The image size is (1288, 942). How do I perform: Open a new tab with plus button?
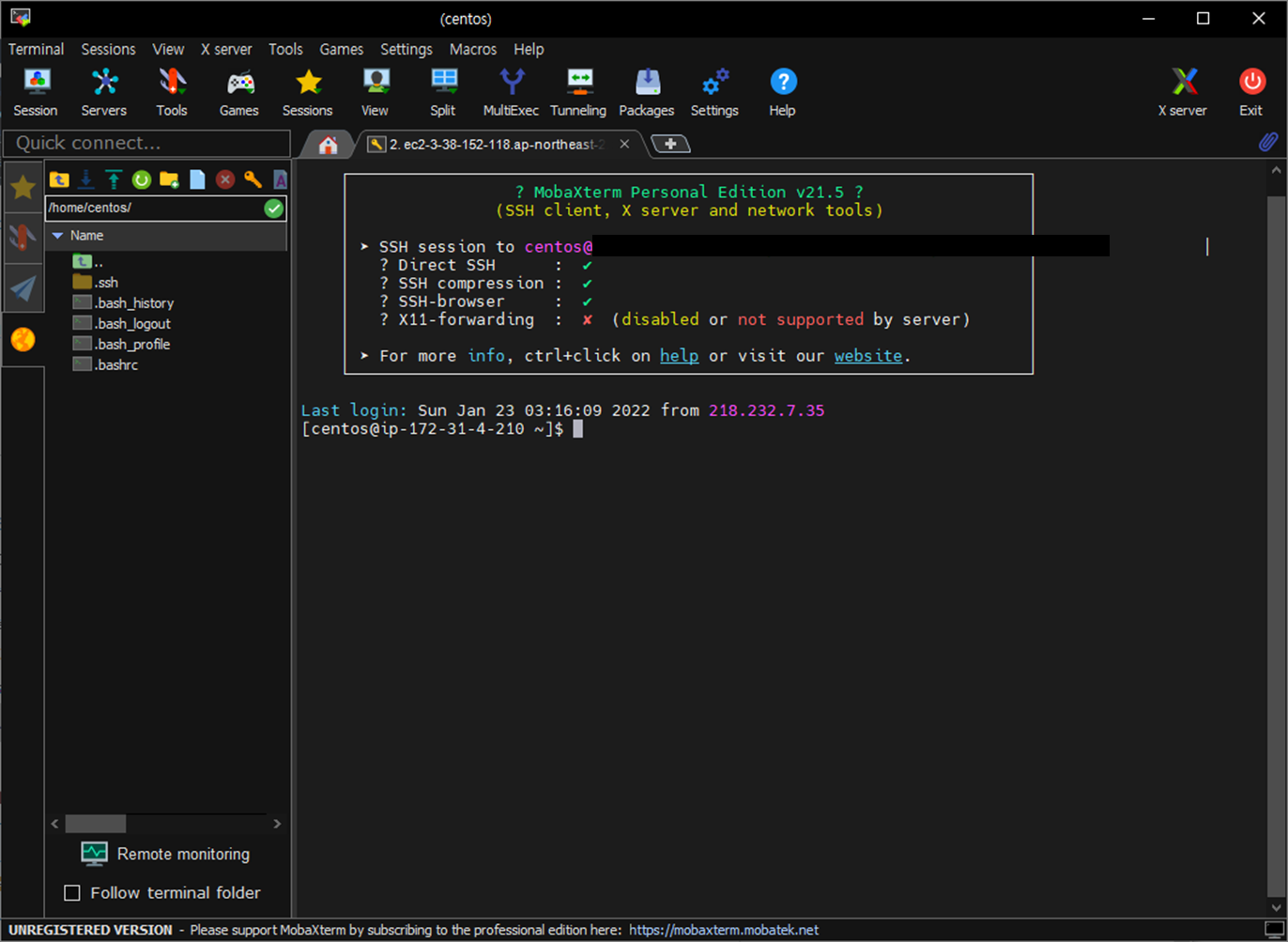(x=670, y=144)
